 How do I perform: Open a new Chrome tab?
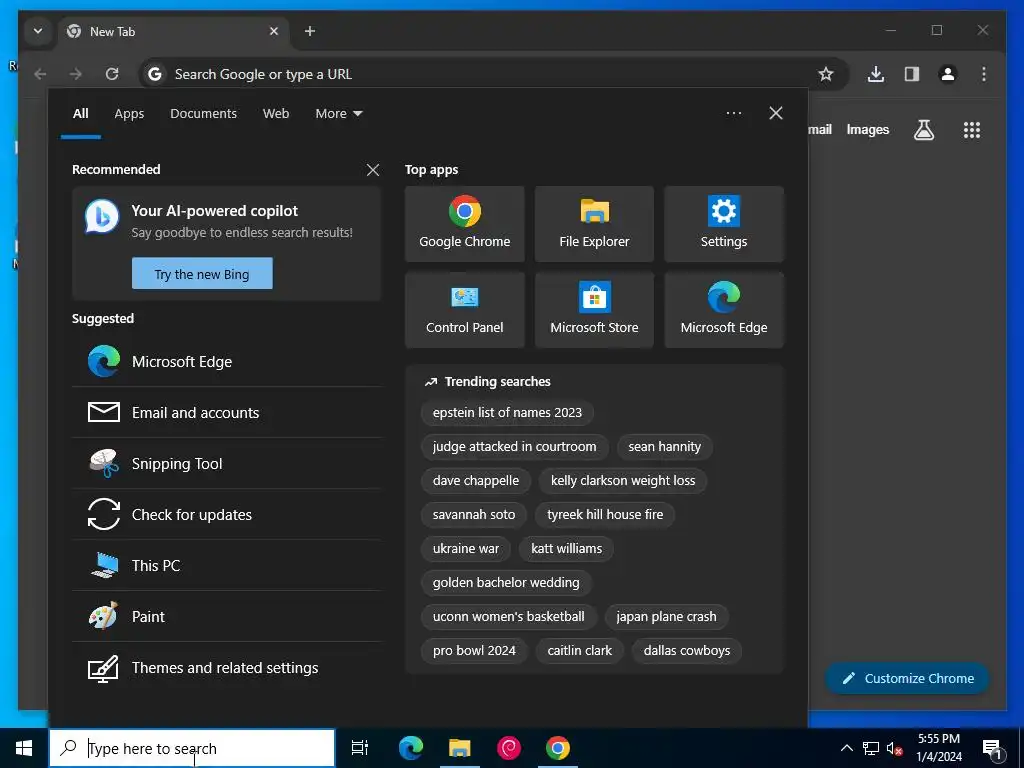[x=310, y=31]
